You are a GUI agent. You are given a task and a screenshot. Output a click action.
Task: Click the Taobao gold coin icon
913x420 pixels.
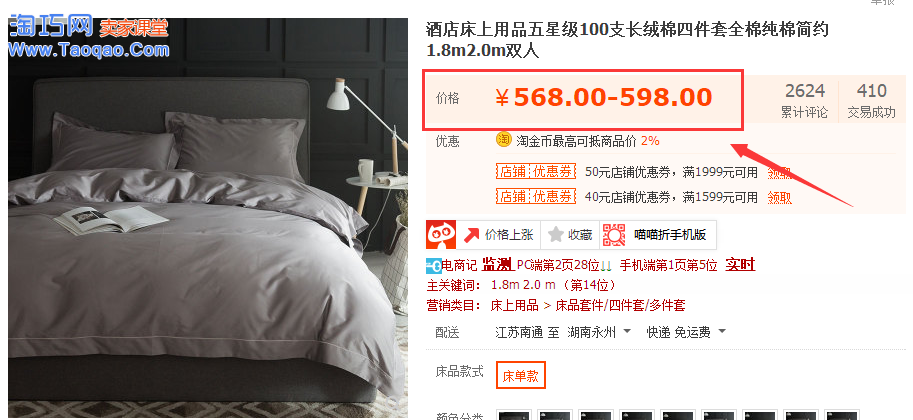503,140
